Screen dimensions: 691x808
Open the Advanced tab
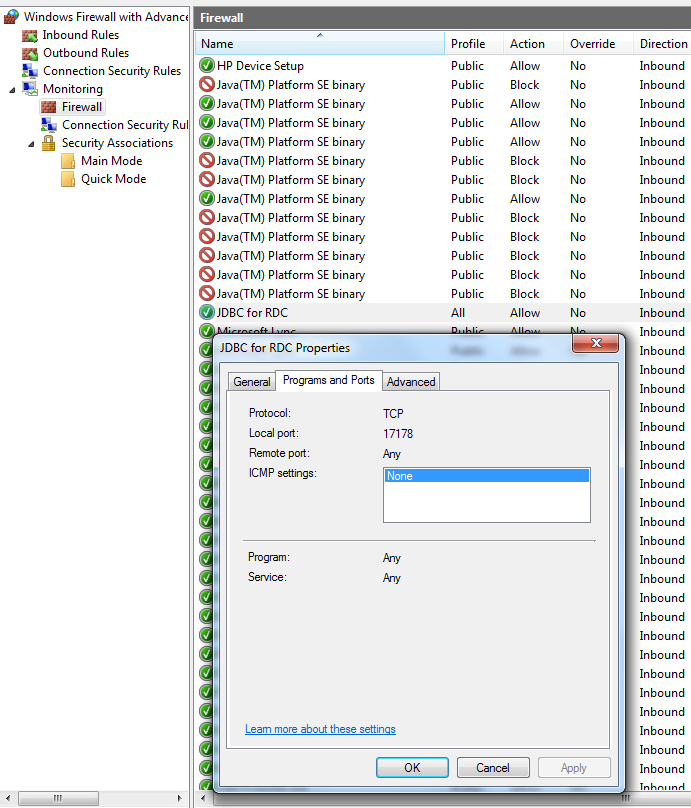[411, 382]
